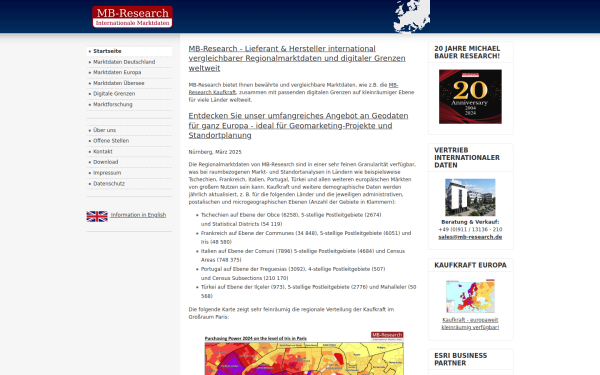
Task: Open Digitale Grenzen page
Action: (x=114, y=93)
